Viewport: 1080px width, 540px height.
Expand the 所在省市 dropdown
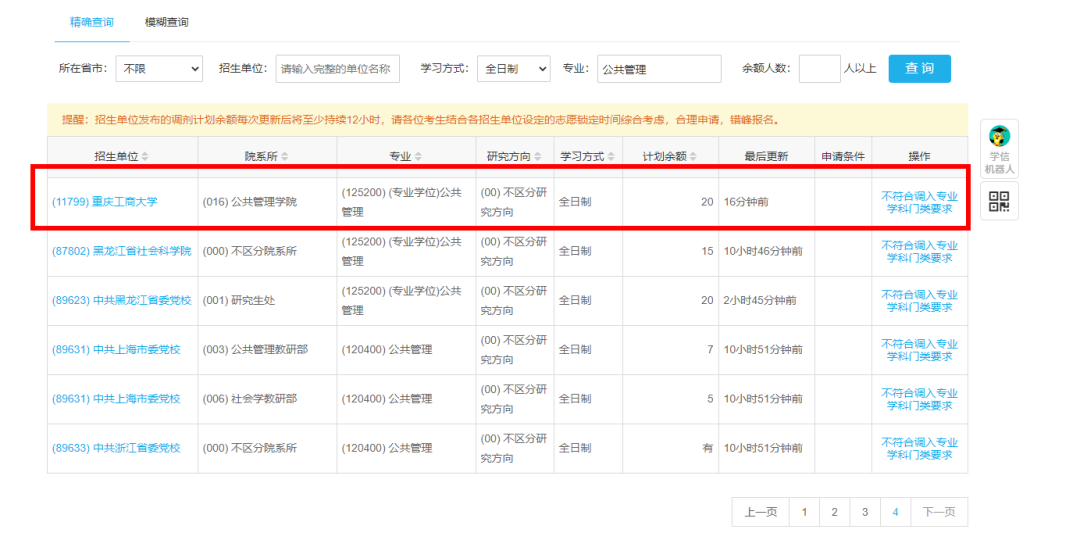pyautogui.click(x=159, y=69)
